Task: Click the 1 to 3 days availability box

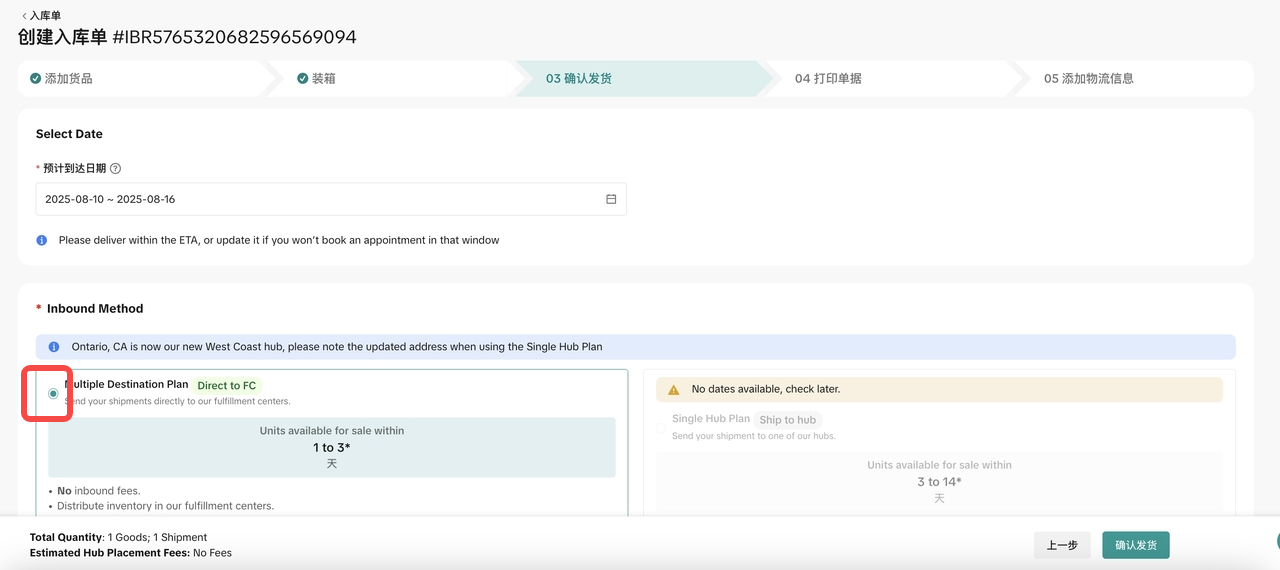Action: coord(331,447)
